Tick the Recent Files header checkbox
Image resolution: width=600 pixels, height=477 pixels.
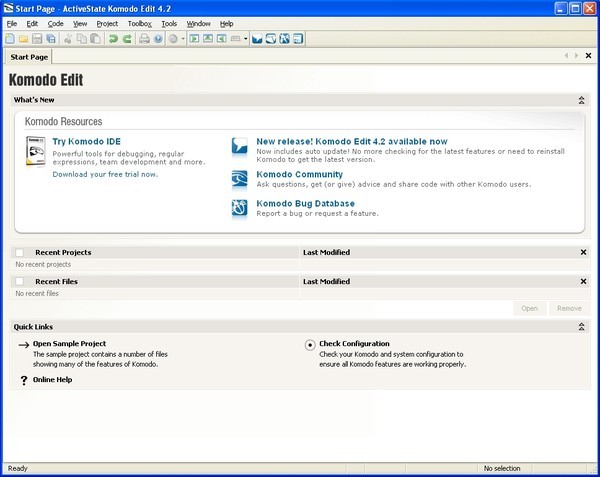19,282
